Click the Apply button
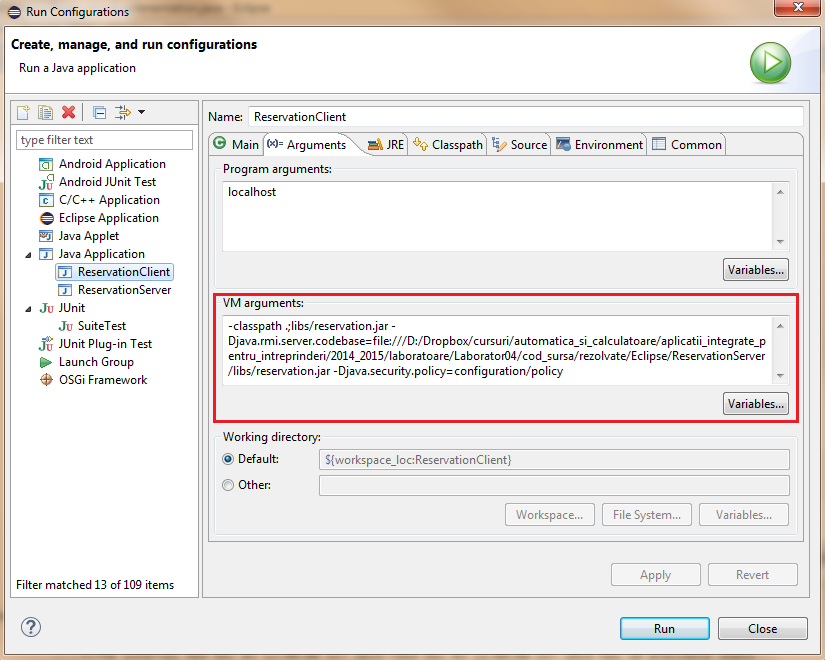 656,575
